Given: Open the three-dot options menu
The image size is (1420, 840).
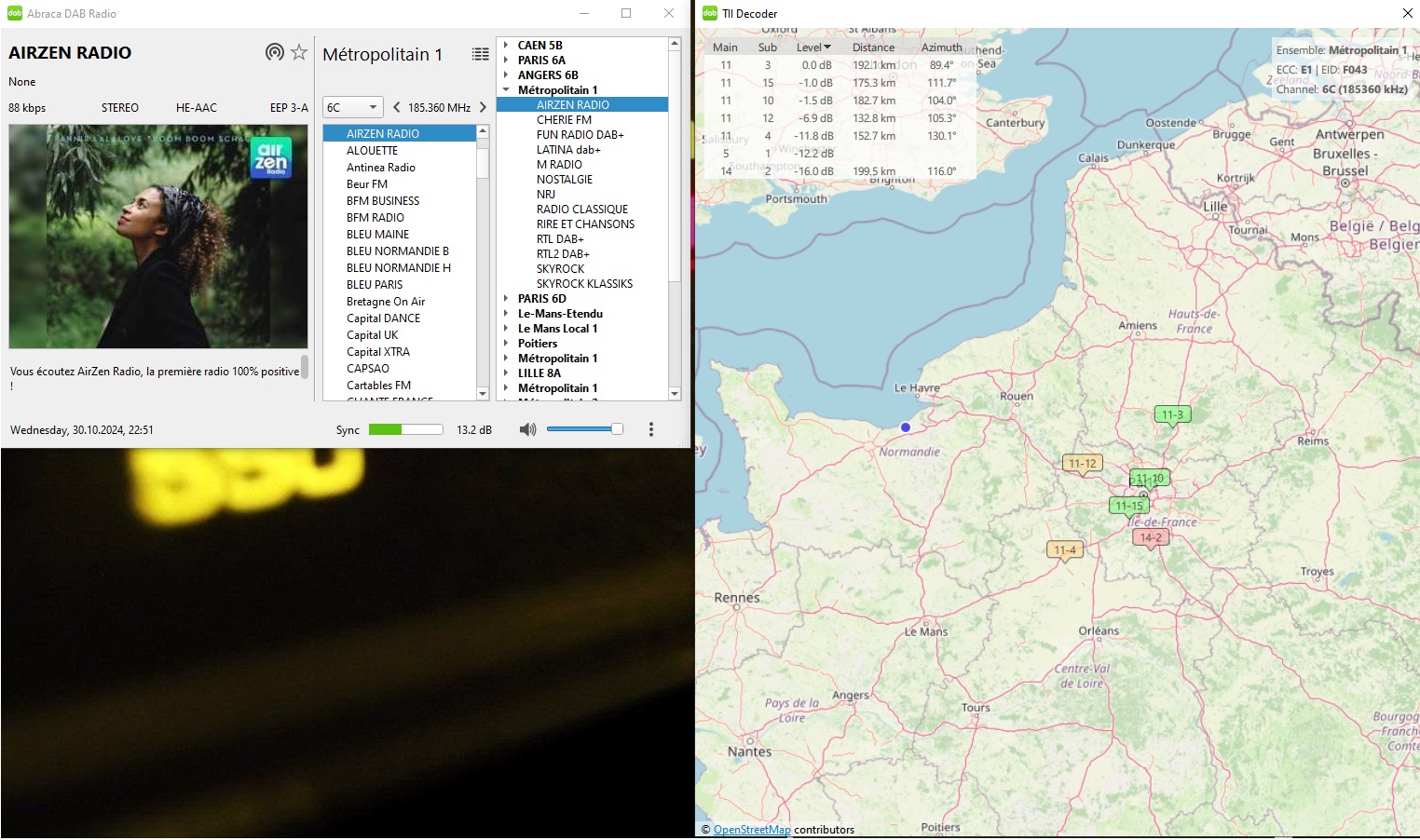Looking at the screenshot, I should pyautogui.click(x=651, y=429).
